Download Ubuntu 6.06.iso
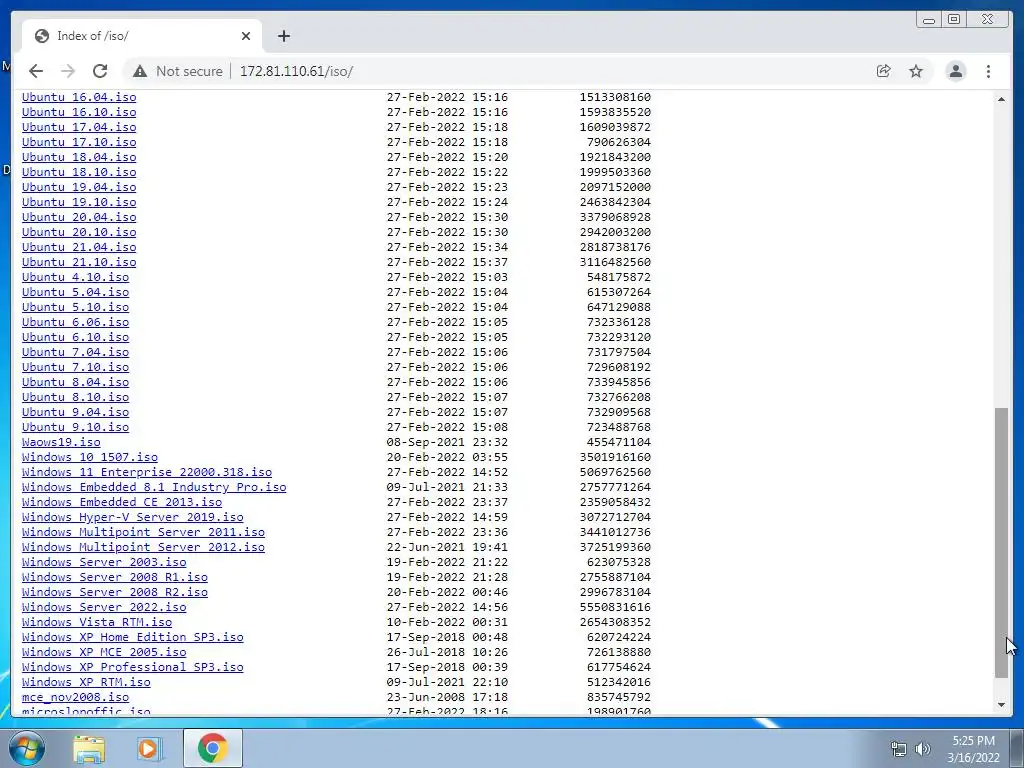The width and height of the screenshot is (1024, 768). (x=75, y=323)
